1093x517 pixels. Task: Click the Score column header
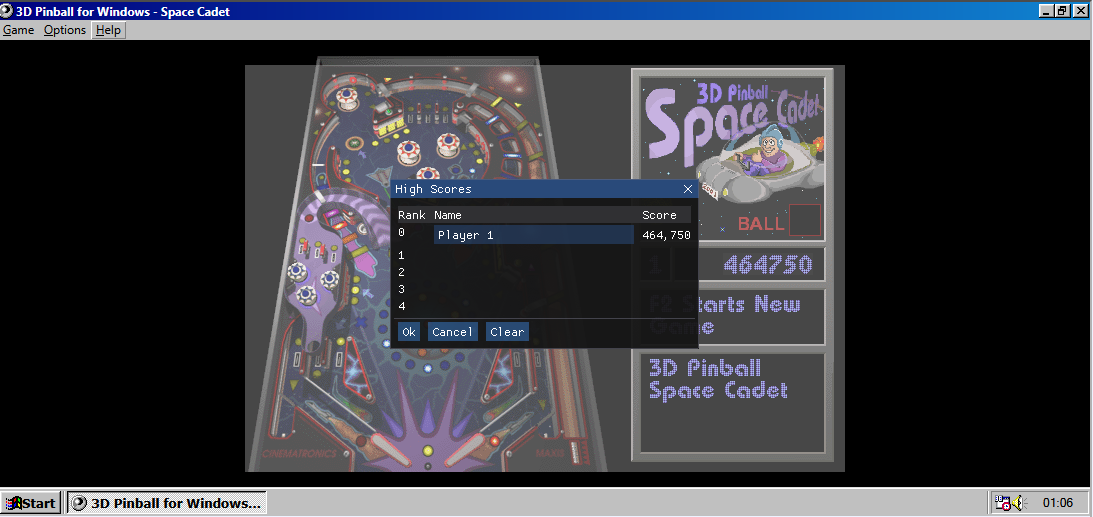(659, 215)
